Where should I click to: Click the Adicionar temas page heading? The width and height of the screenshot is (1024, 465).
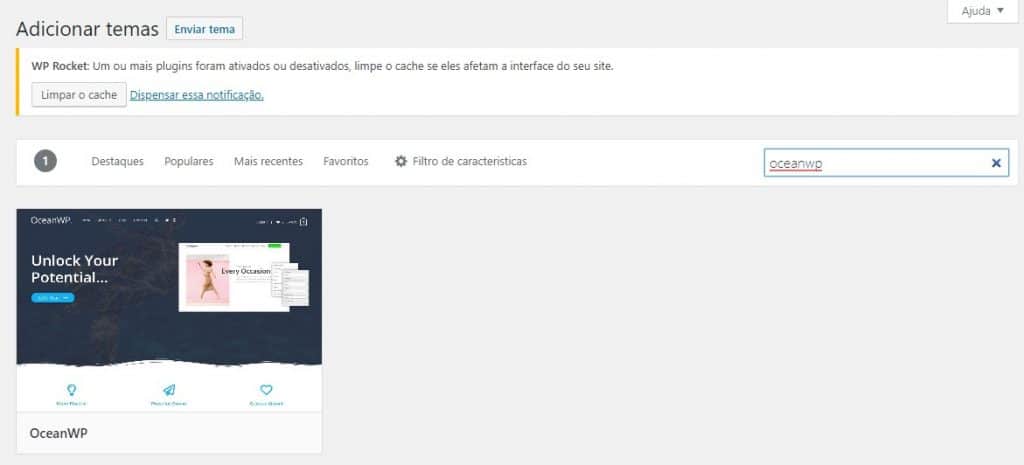click(x=88, y=29)
